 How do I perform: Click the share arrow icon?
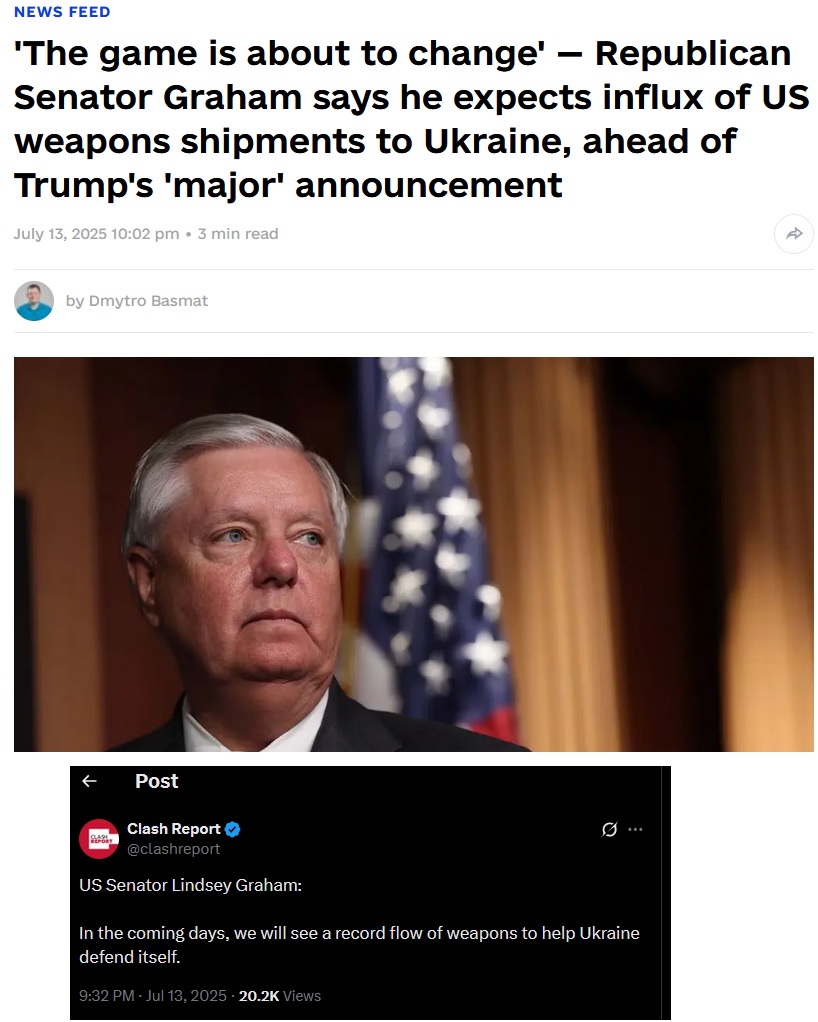[x=793, y=233]
